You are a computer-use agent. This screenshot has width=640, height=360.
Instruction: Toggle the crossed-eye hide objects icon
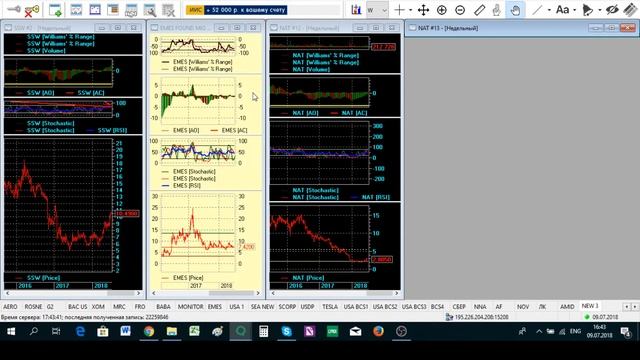[x=612, y=10]
